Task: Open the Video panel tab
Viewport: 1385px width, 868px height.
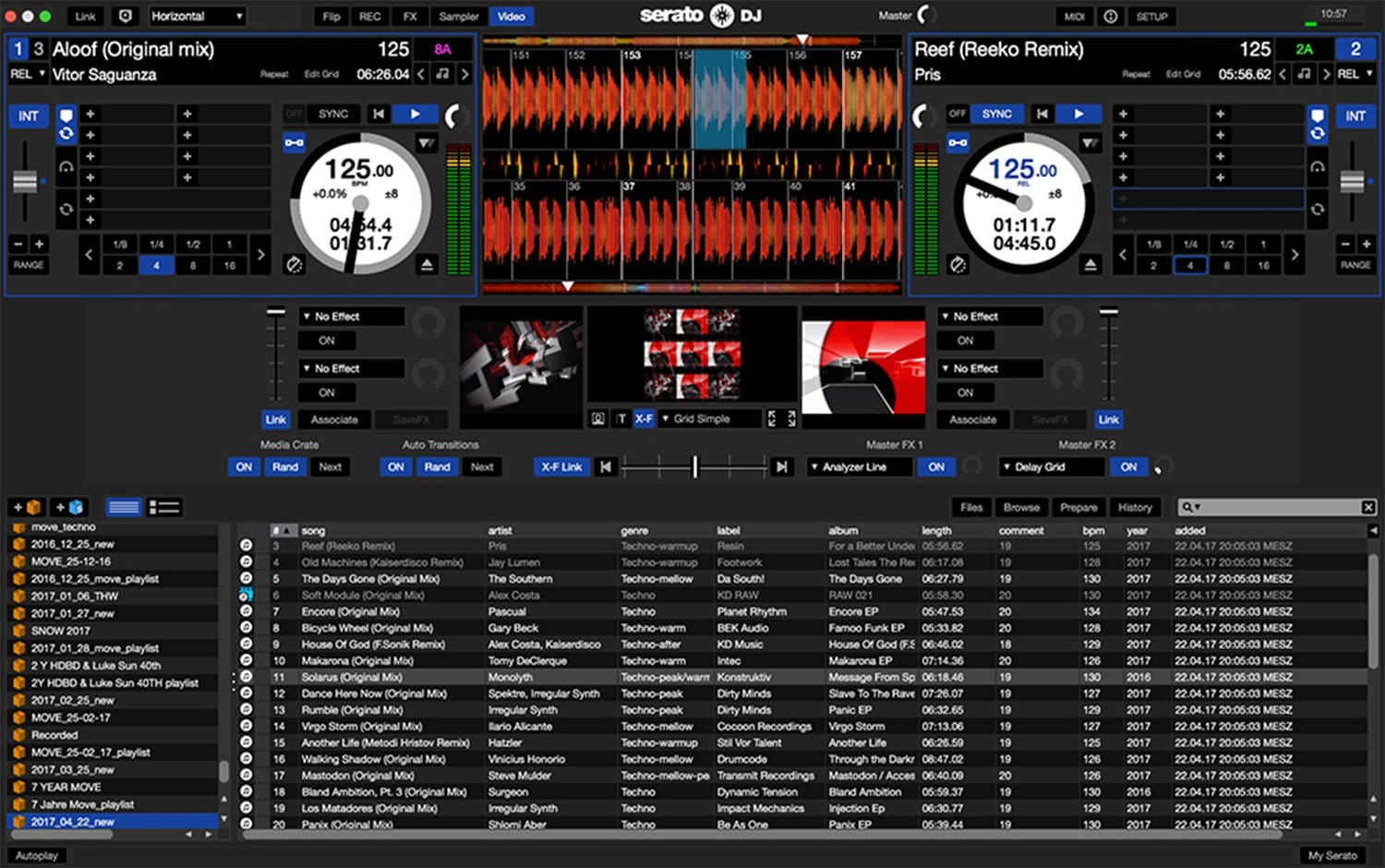Action: 511,17
